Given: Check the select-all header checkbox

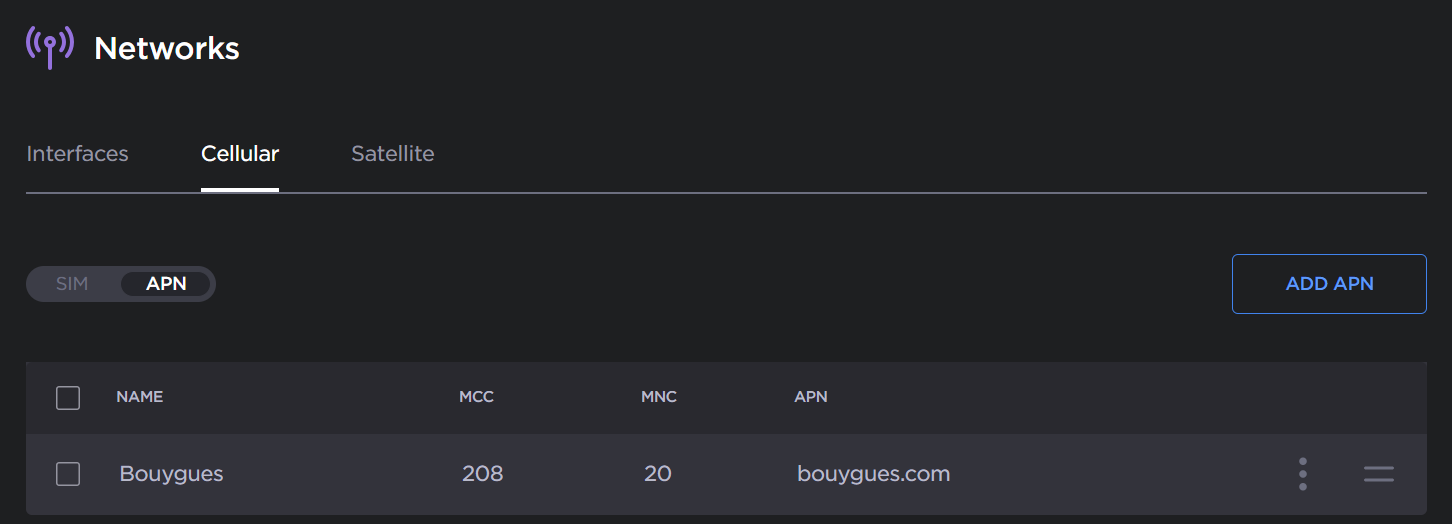Looking at the screenshot, I should click(x=68, y=398).
